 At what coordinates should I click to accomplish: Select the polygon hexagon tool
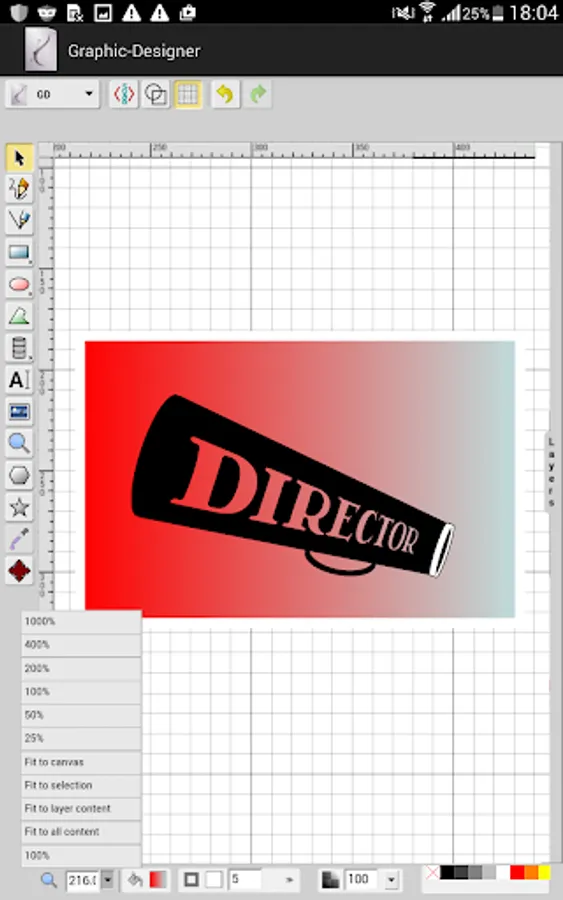point(19,475)
